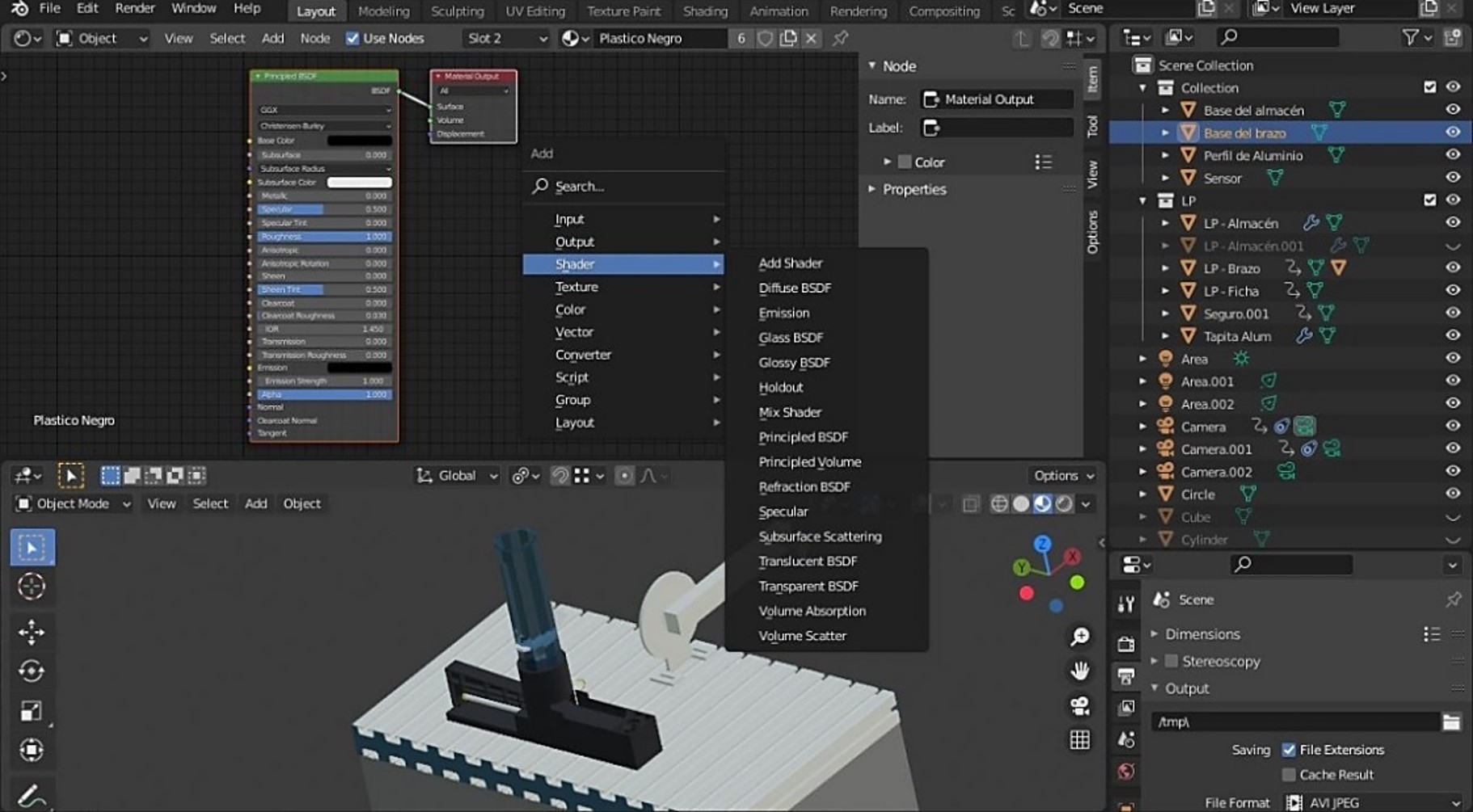This screenshot has height=812, width=1473.
Task: Open the Tool properties tab icon
Action: click(1125, 604)
